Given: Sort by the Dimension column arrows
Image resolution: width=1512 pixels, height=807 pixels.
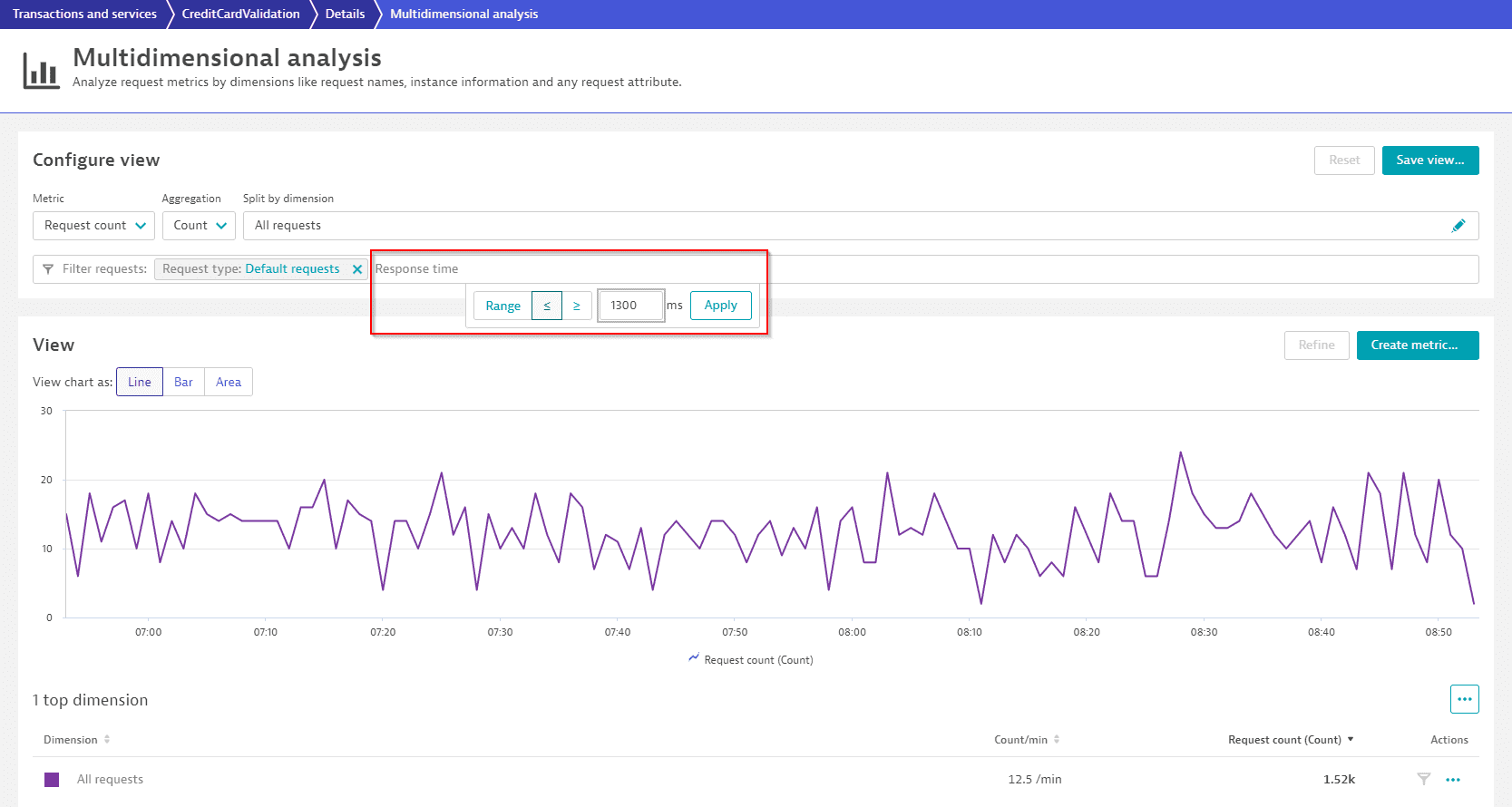Looking at the screenshot, I should click(107, 740).
